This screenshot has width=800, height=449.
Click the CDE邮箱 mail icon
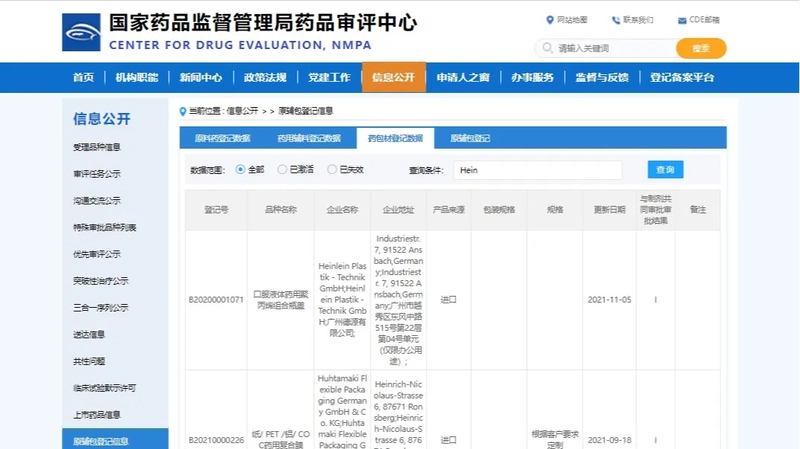[x=680, y=20]
